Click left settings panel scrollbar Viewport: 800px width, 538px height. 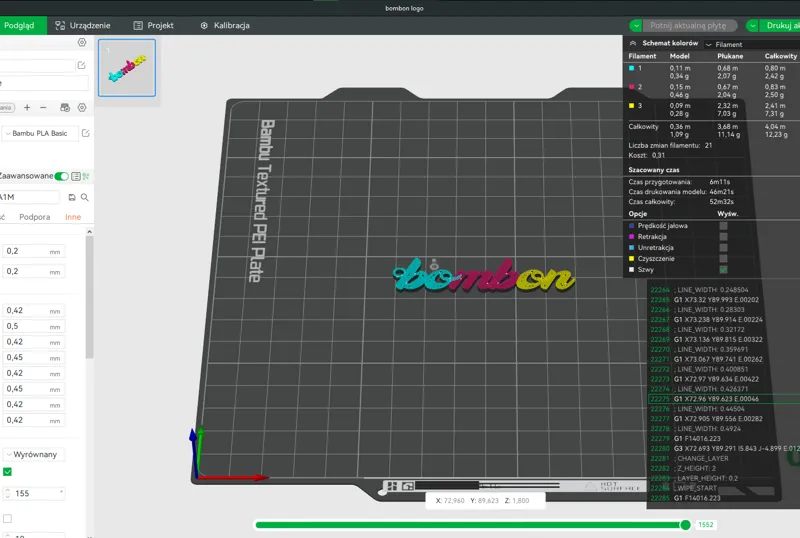[89, 296]
